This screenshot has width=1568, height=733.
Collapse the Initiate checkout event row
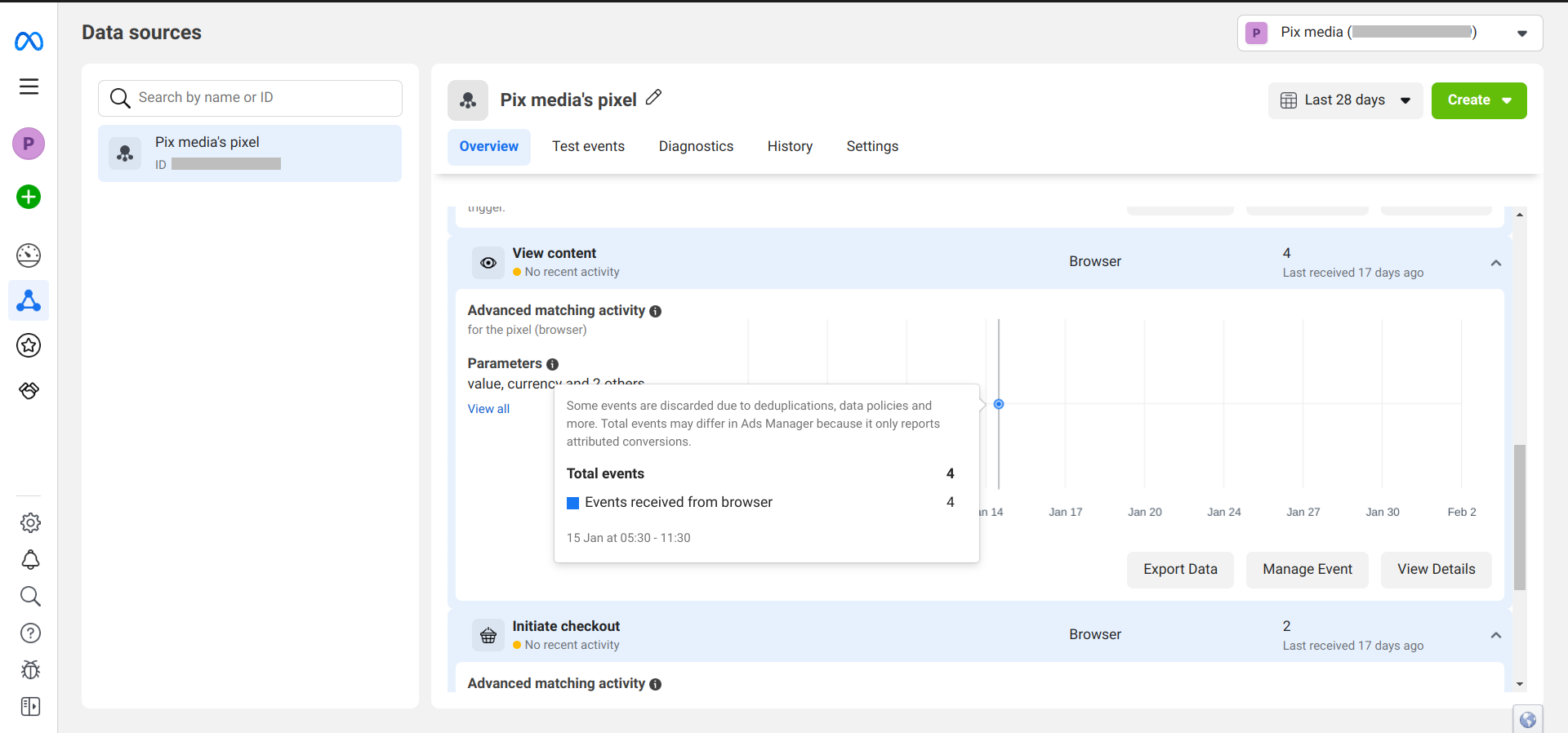1495,635
